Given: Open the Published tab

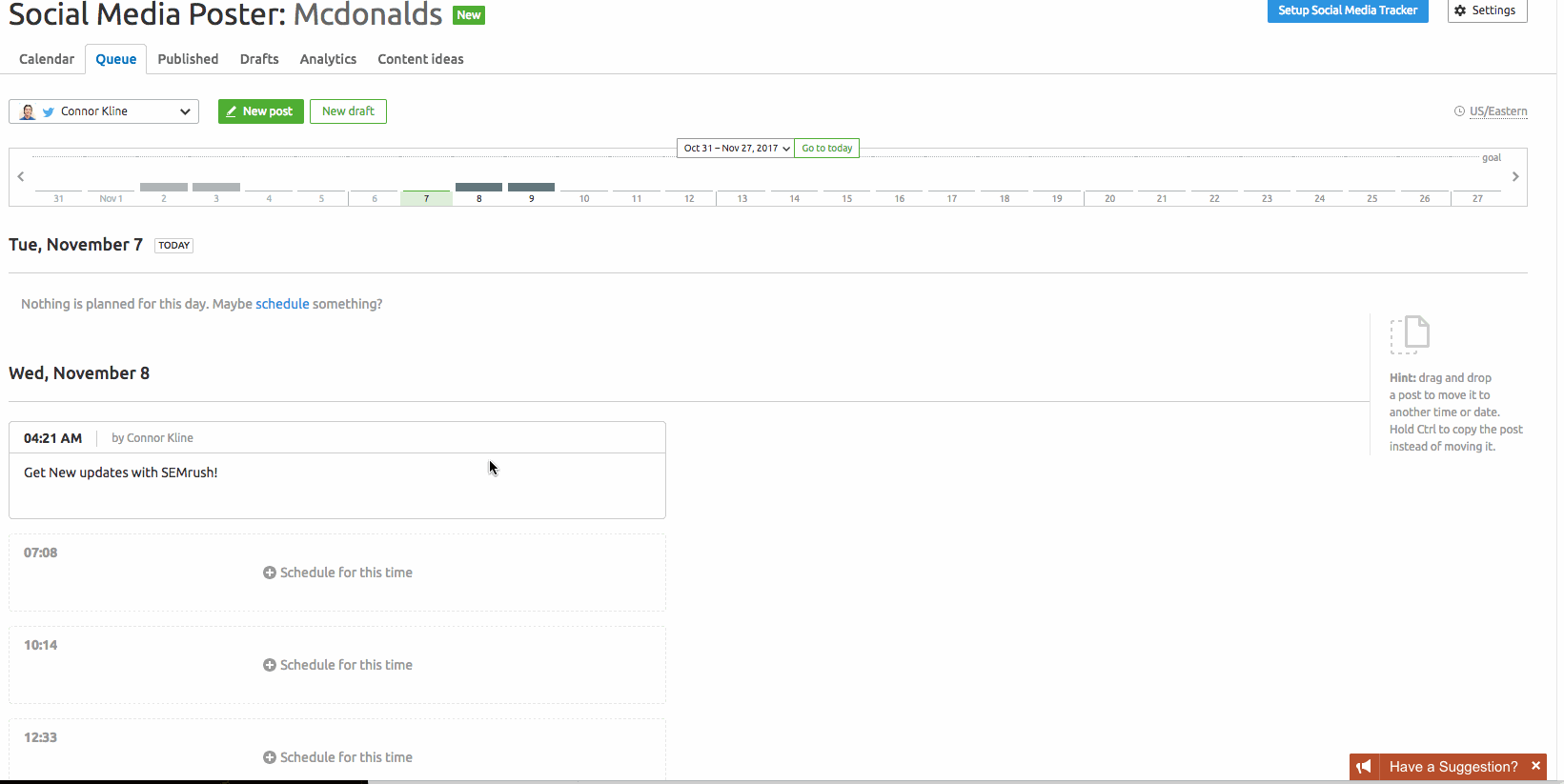Looking at the screenshot, I should pos(188,59).
